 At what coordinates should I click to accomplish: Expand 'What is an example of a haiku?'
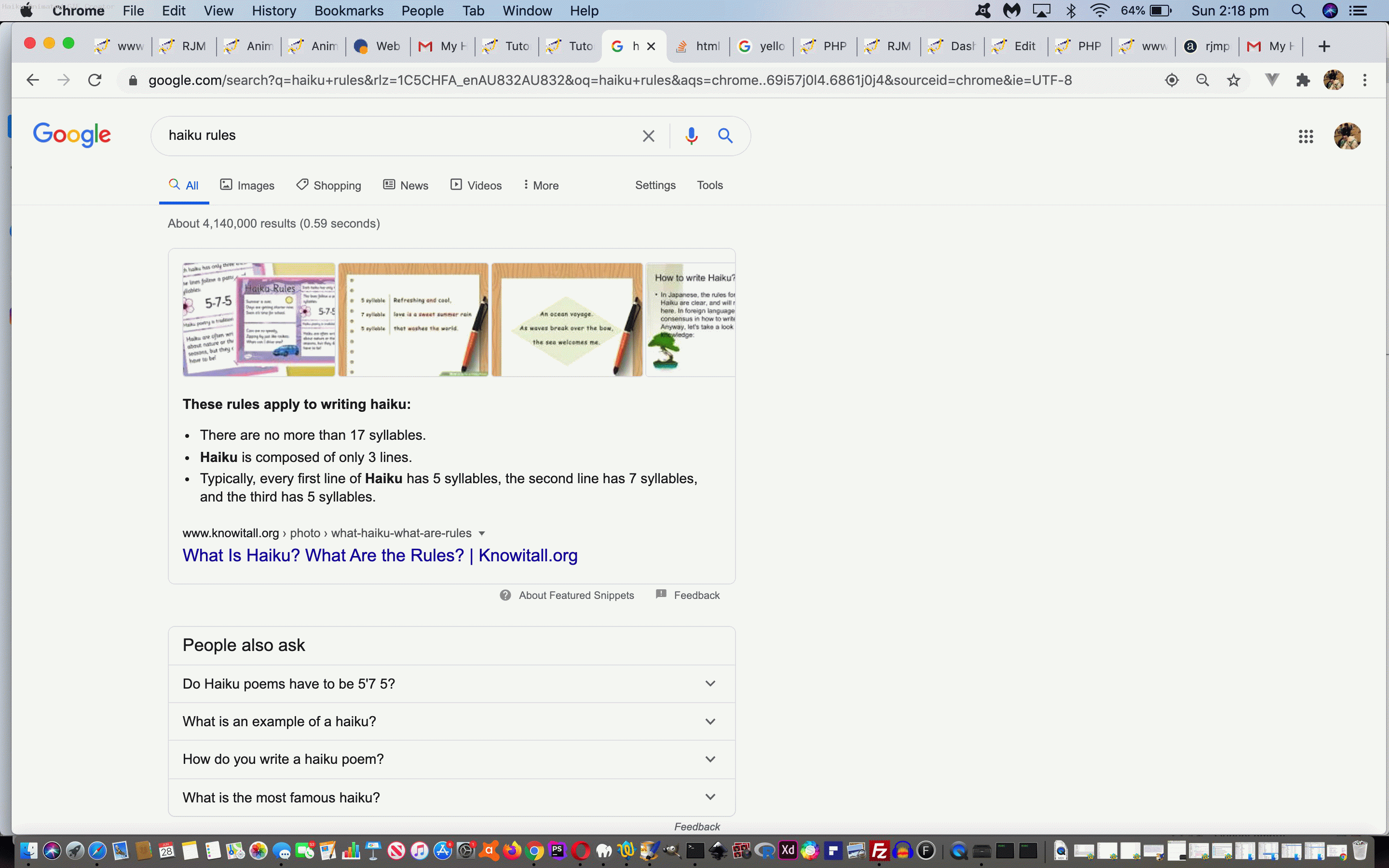coord(452,721)
